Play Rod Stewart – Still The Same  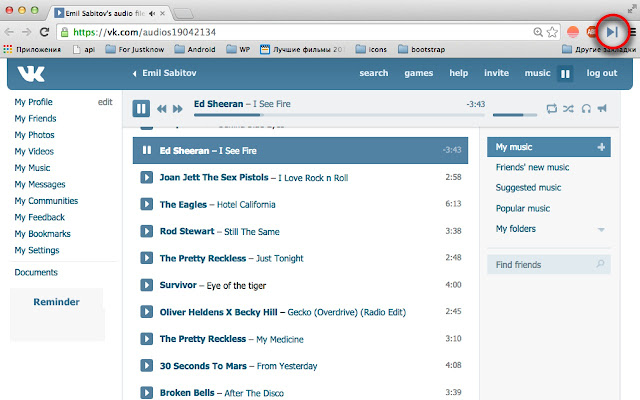[147, 231]
